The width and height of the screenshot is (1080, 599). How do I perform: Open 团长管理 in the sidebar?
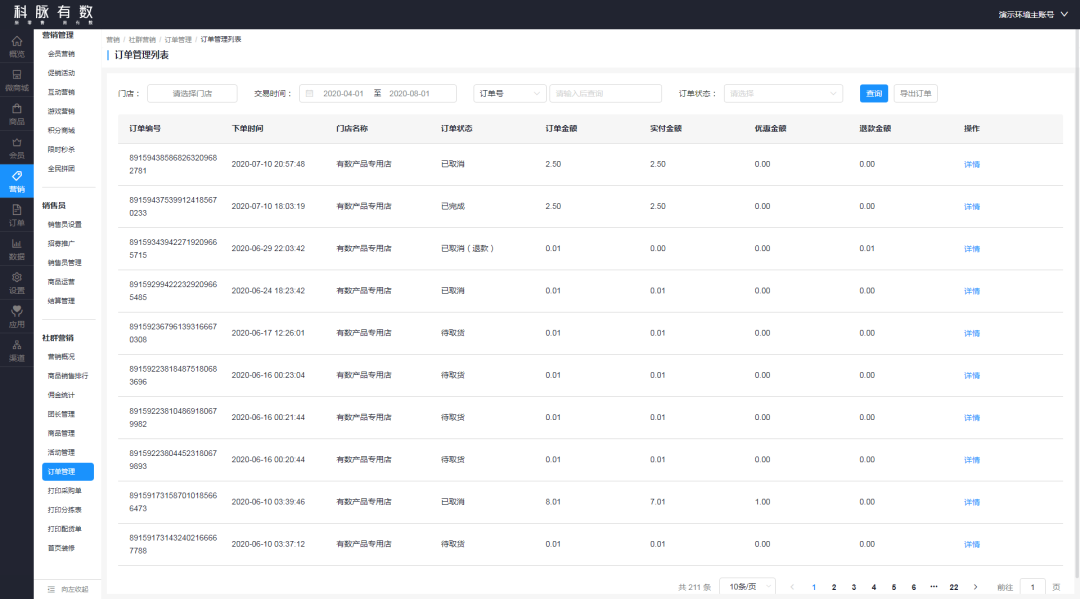click(x=61, y=414)
